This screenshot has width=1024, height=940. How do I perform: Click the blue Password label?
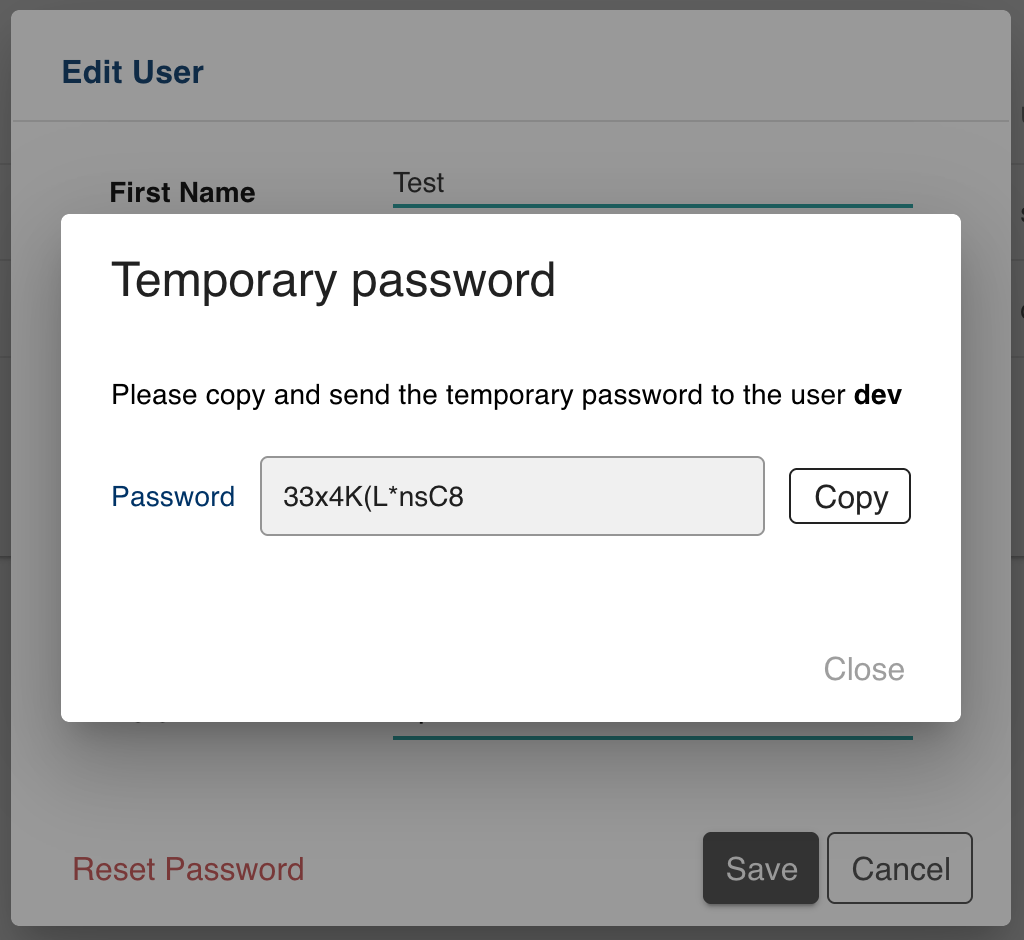click(172, 496)
